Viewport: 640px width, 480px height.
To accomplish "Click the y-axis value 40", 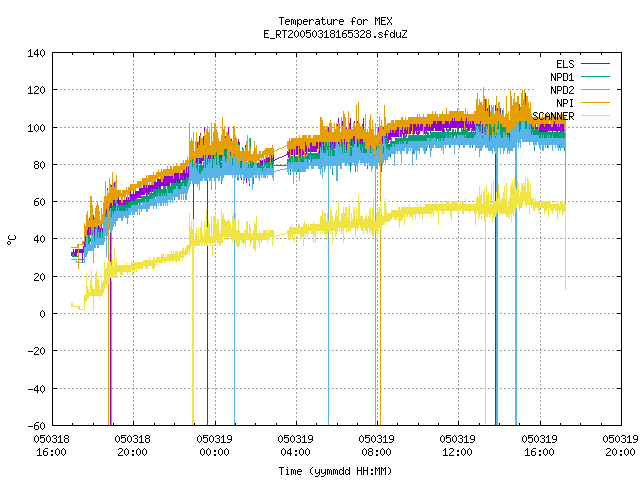I will [39, 239].
